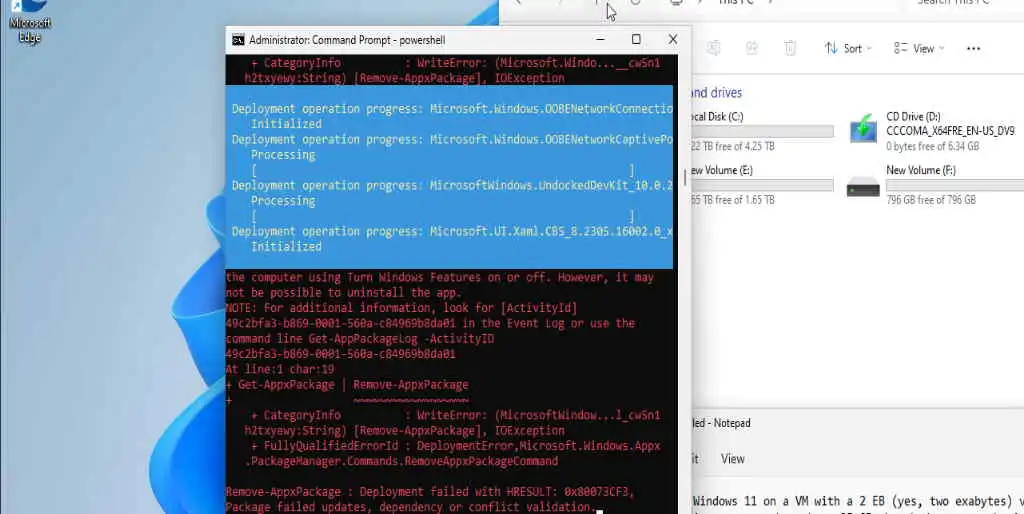The width and height of the screenshot is (1024, 514).
Task: Select the New Volume (E:) label
Action: click(722, 170)
